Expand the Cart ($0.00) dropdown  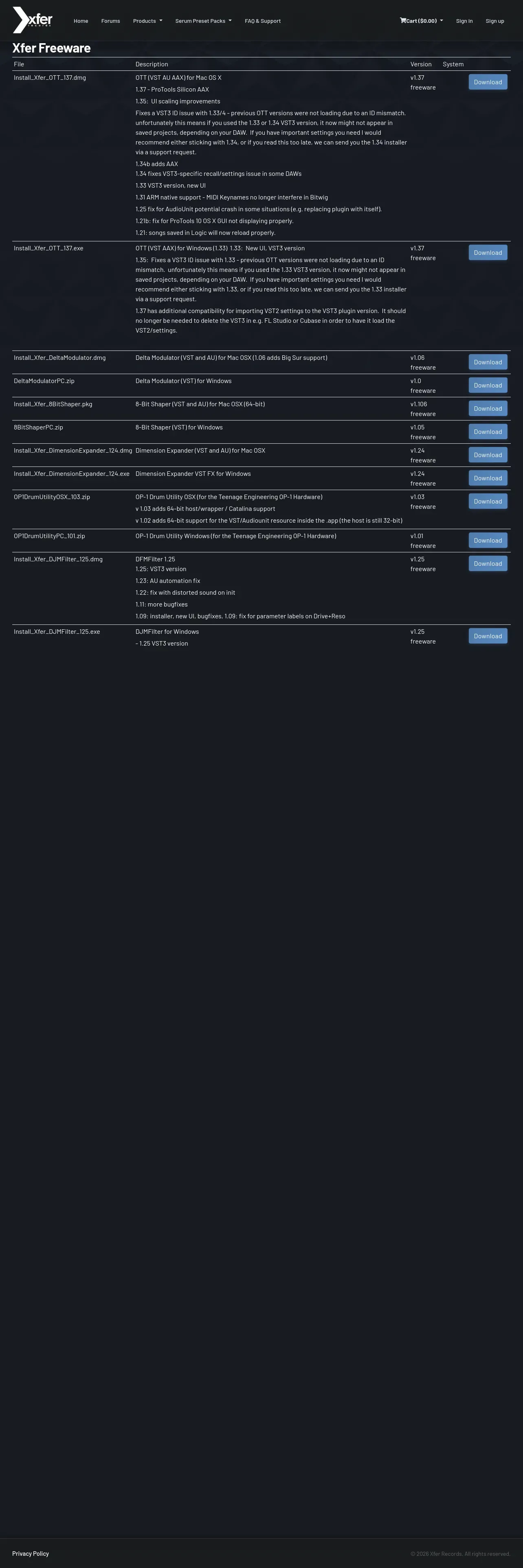[x=421, y=21]
